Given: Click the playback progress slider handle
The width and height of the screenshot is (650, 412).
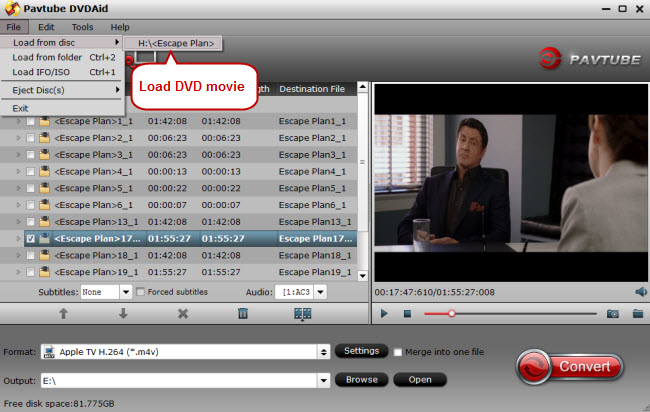Looking at the screenshot, I should click(451, 314).
